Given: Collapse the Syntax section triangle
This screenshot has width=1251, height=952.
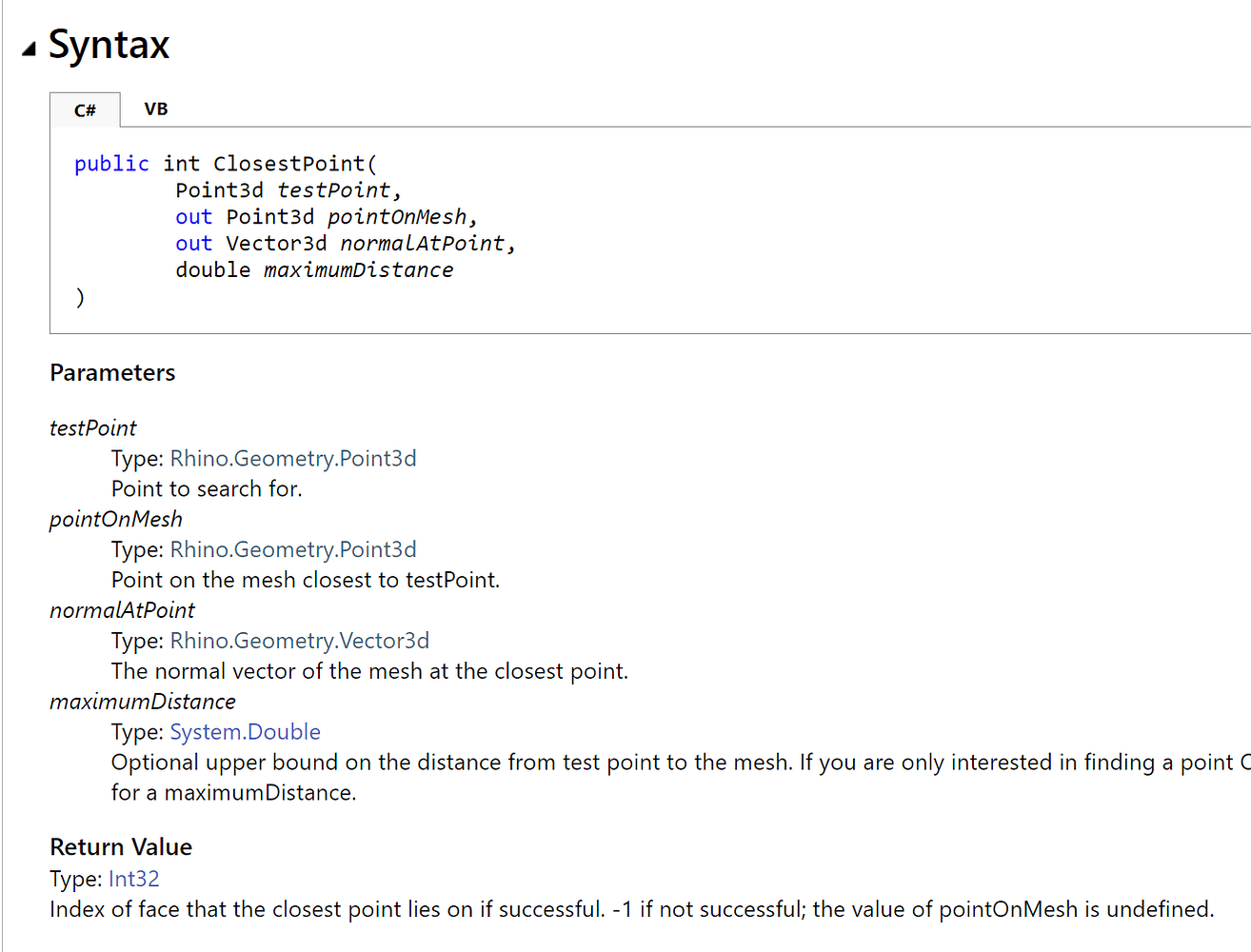Looking at the screenshot, I should pos(30,49).
